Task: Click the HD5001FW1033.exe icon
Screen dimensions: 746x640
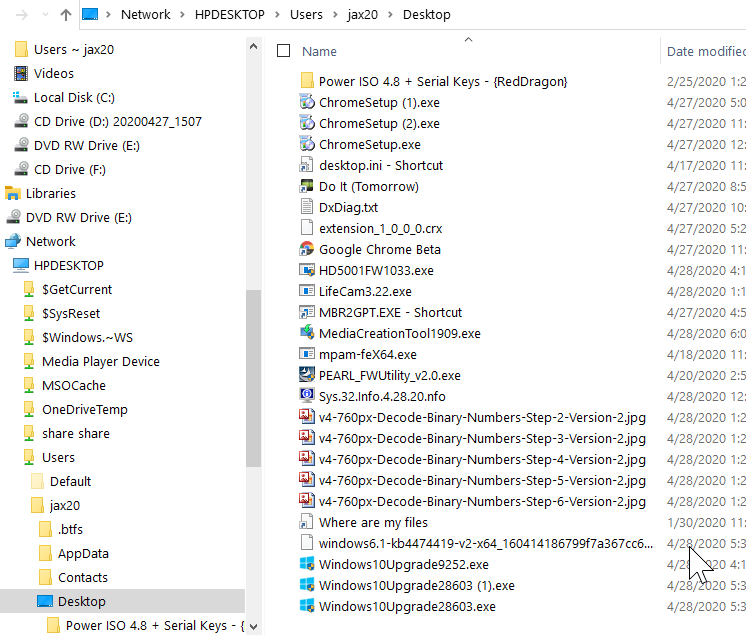Action: coord(307,270)
